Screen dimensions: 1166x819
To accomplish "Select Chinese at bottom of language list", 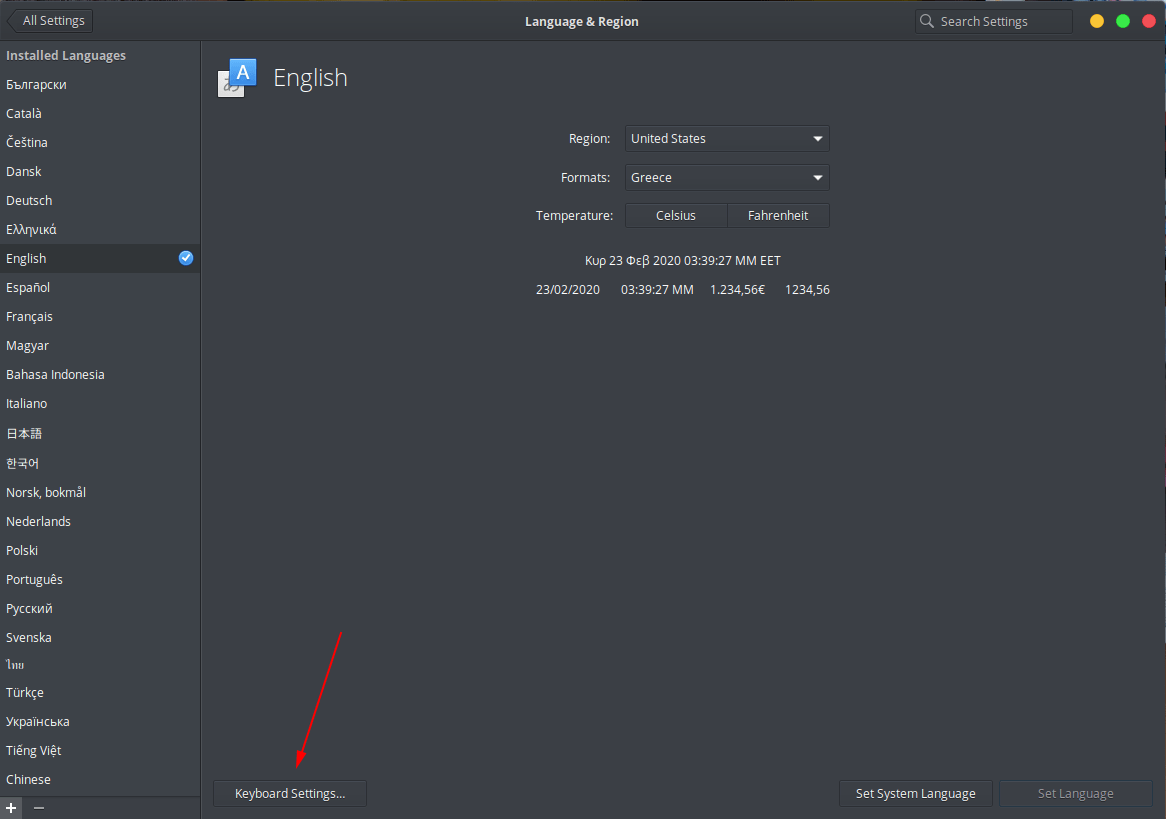I will click(x=29, y=780).
